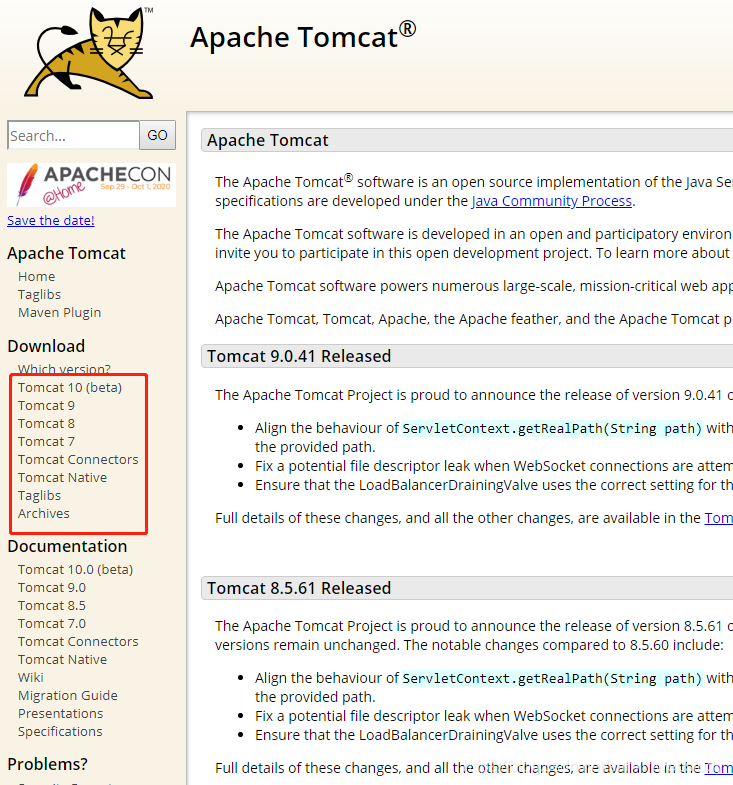Open the Specifications link
This screenshot has width=733, height=785.
point(60,732)
